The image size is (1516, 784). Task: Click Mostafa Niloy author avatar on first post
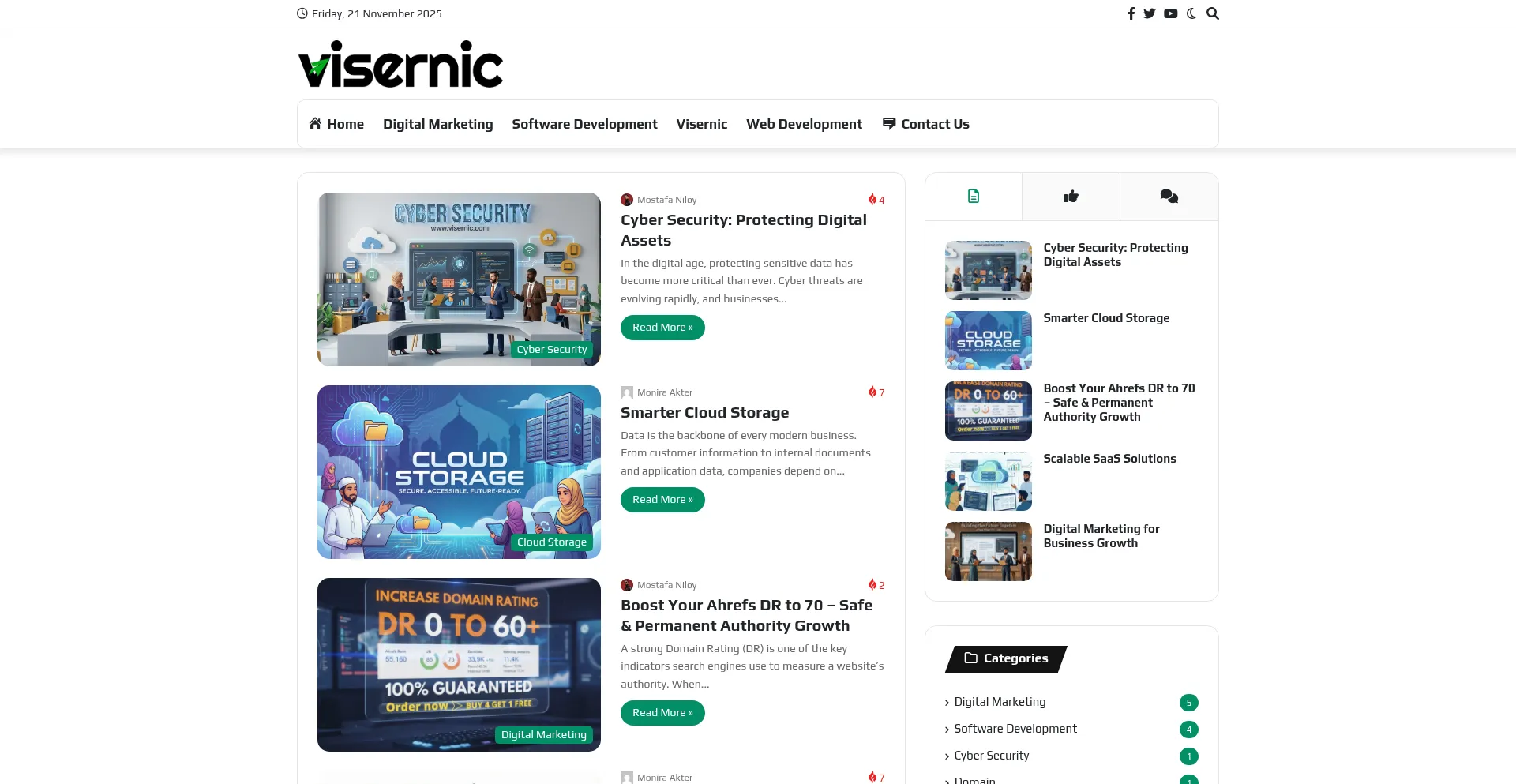pyautogui.click(x=627, y=200)
